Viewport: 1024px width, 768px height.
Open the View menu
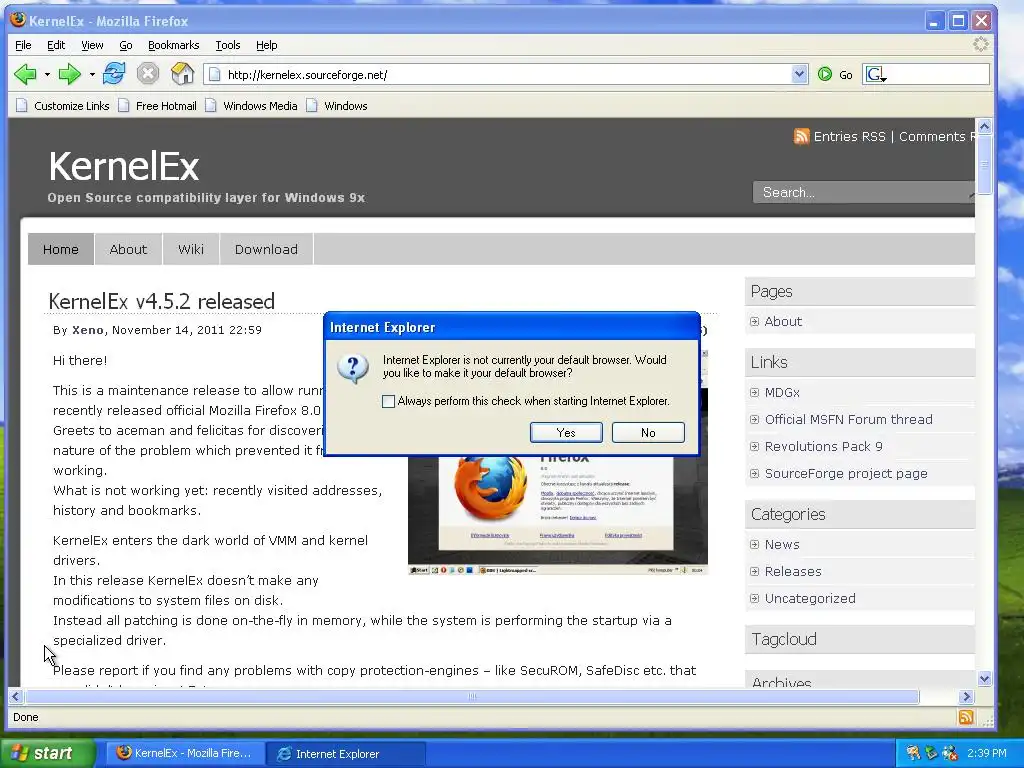92,45
